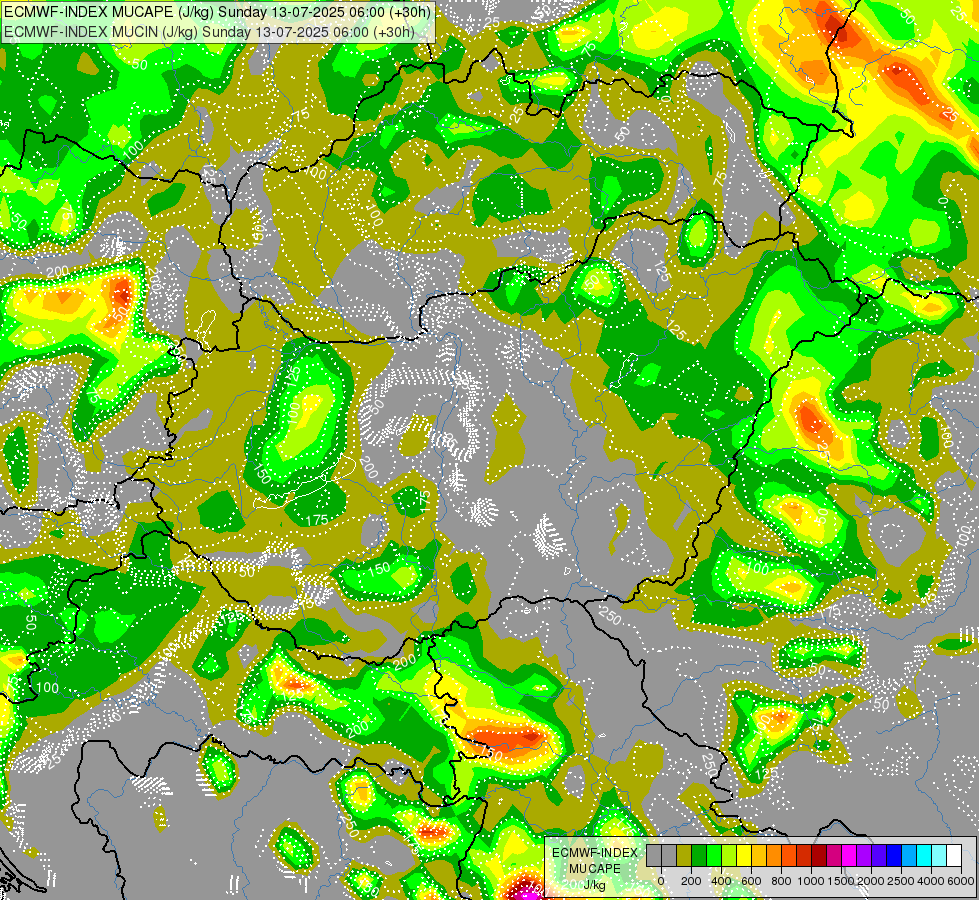The image size is (979, 900).
Task: Click the MUCAPE title line in header
Action: pos(217,11)
